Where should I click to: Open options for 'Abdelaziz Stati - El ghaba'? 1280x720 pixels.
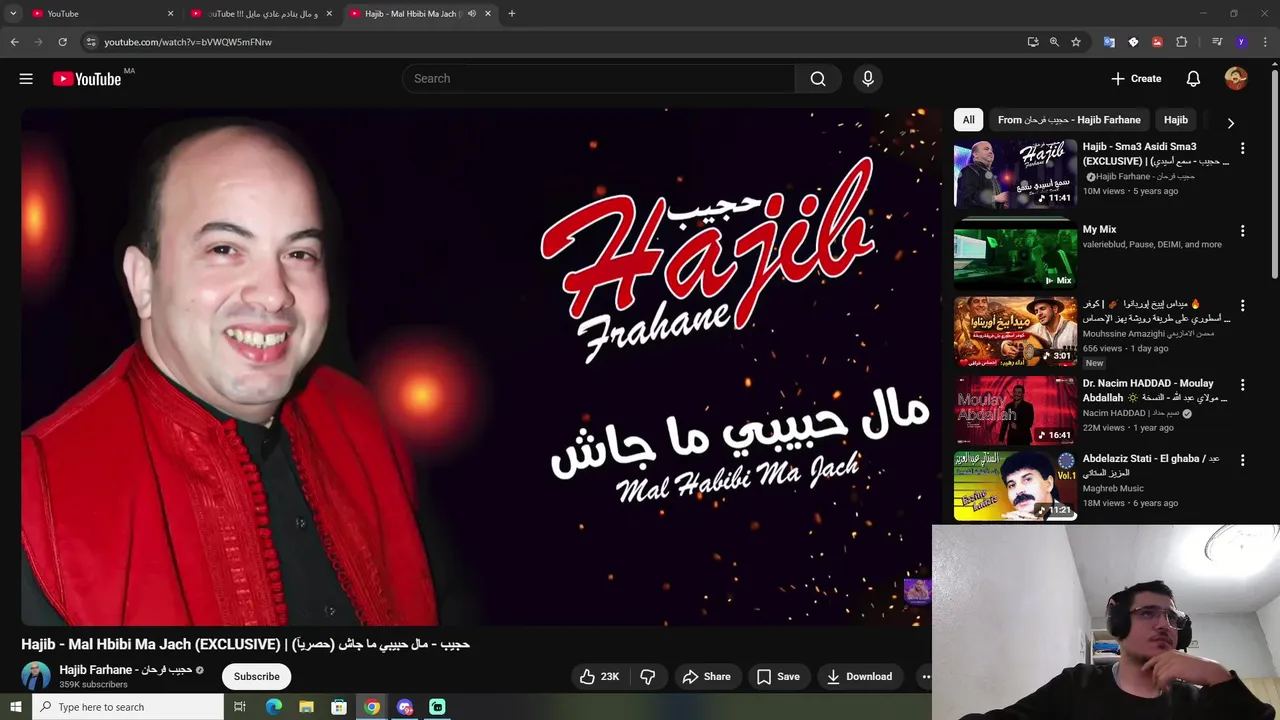tap(1243, 461)
